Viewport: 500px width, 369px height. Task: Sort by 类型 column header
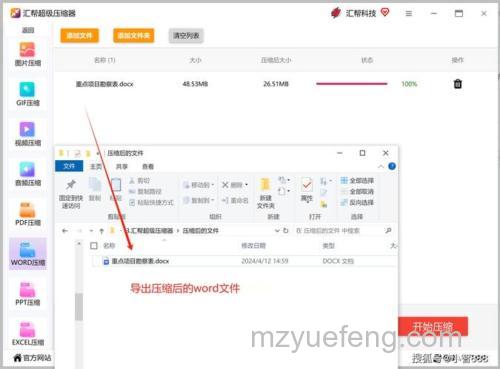328,246
